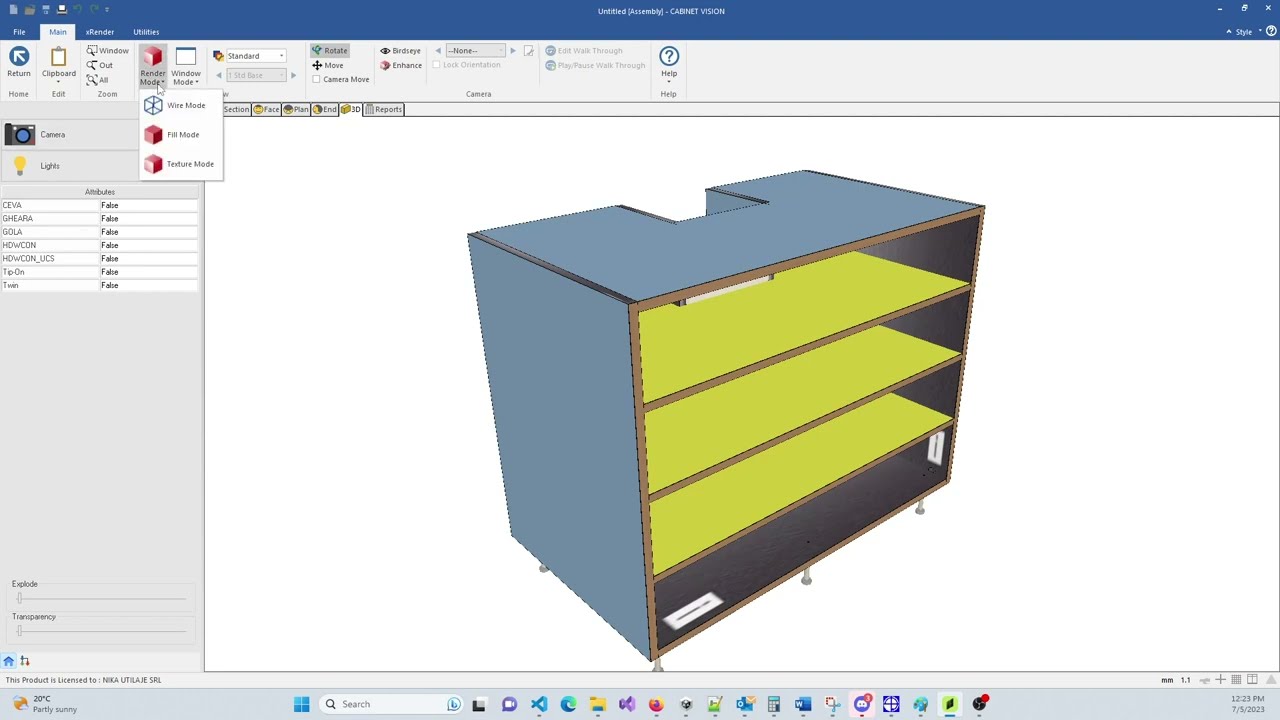The height and width of the screenshot is (720, 1280).
Task: Open the File menu tab
Action: 19,32
